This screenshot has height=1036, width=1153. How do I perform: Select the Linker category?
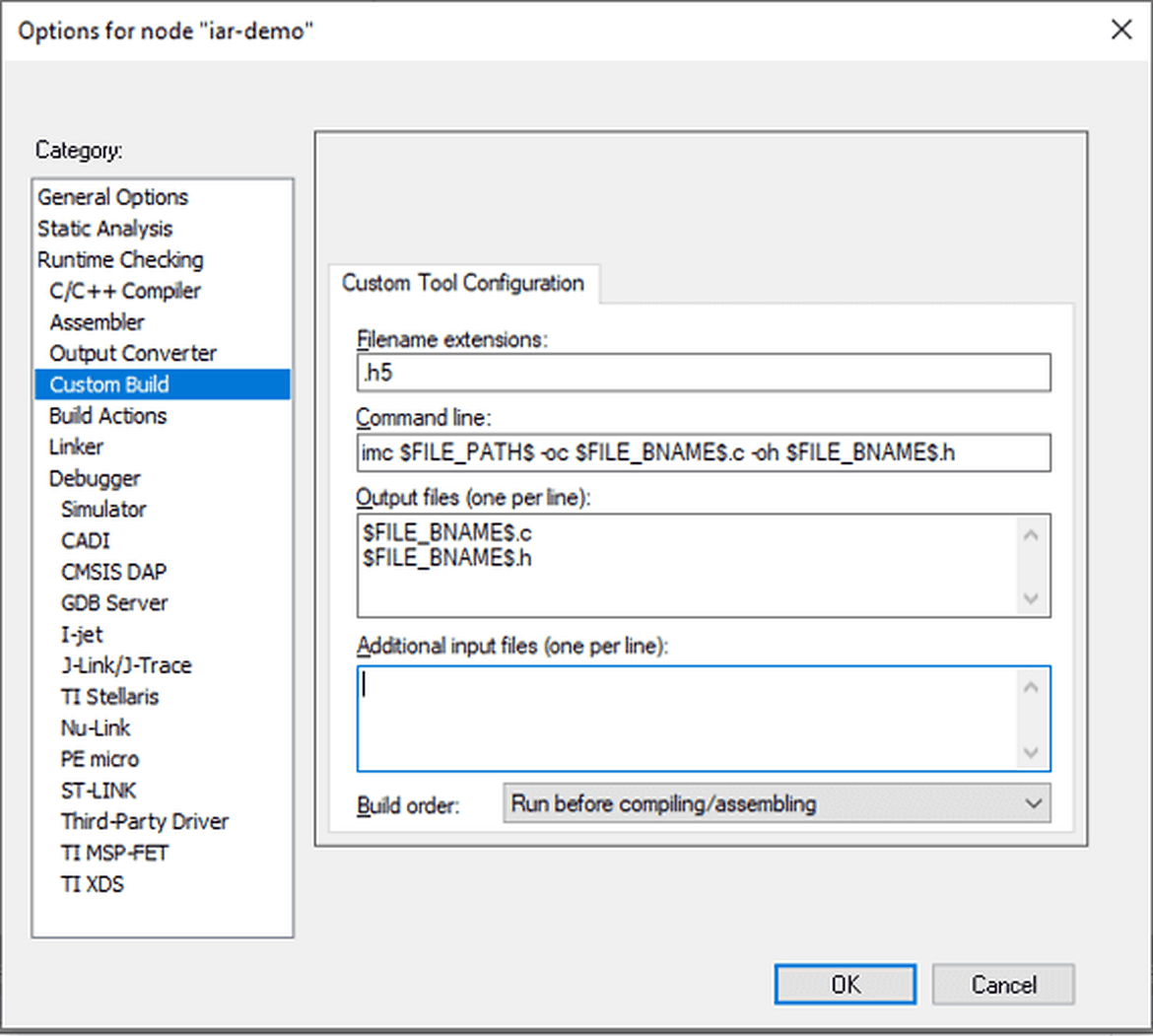click(x=76, y=447)
